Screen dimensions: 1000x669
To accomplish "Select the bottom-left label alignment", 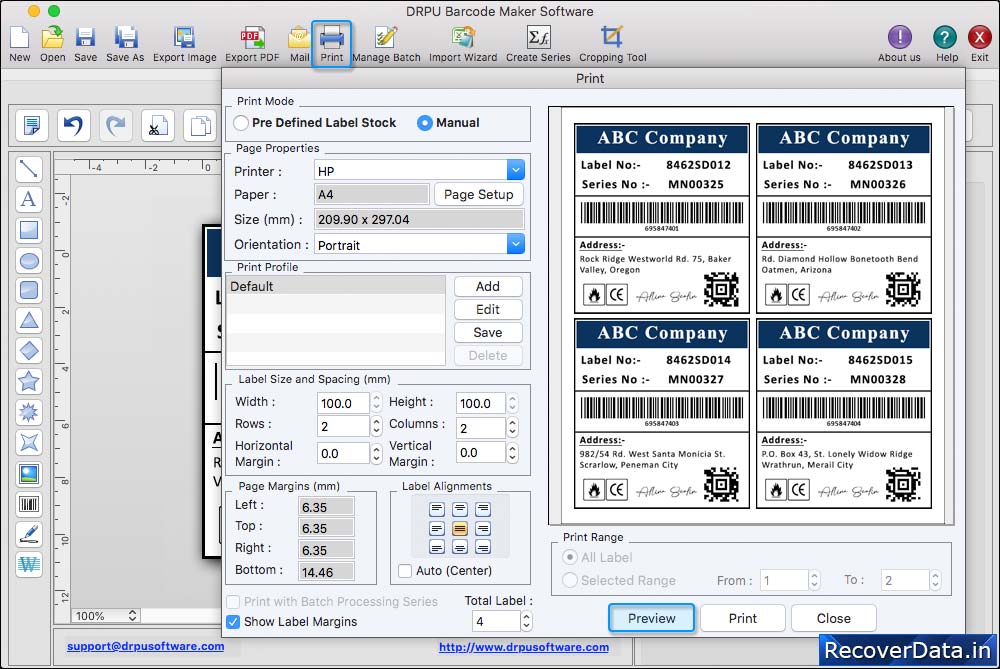I will pos(437,547).
